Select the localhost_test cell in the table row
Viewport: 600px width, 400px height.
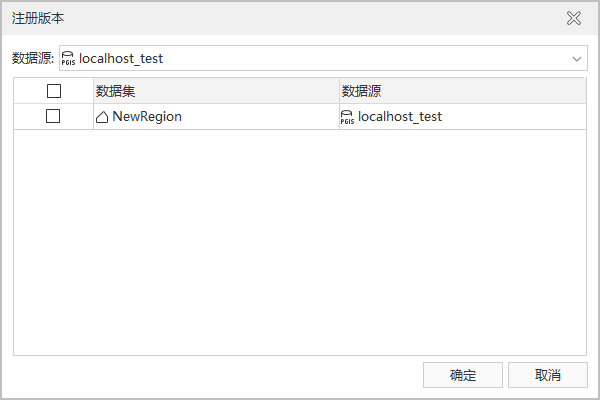point(400,117)
